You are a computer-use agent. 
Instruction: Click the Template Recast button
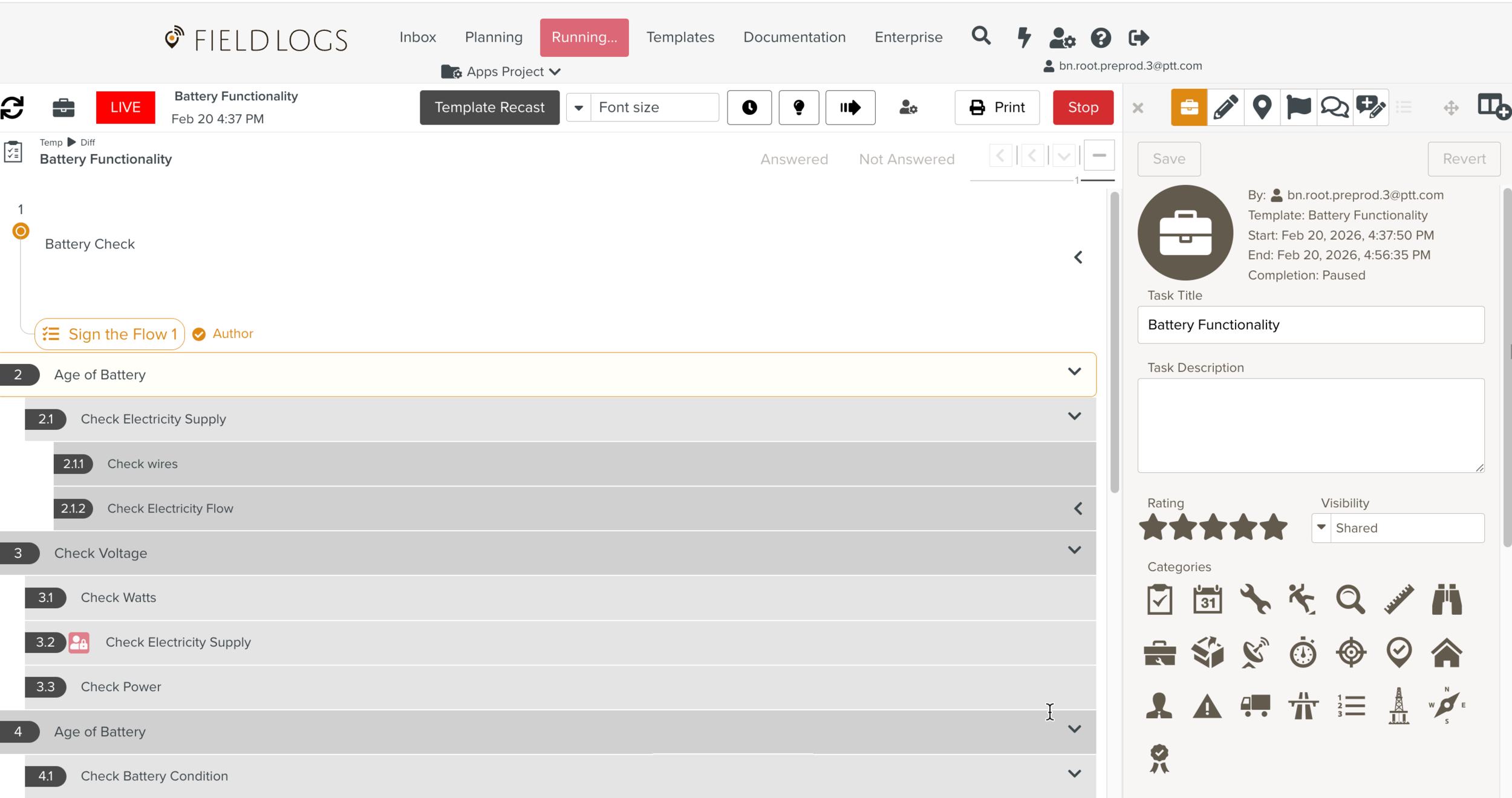coord(489,108)
